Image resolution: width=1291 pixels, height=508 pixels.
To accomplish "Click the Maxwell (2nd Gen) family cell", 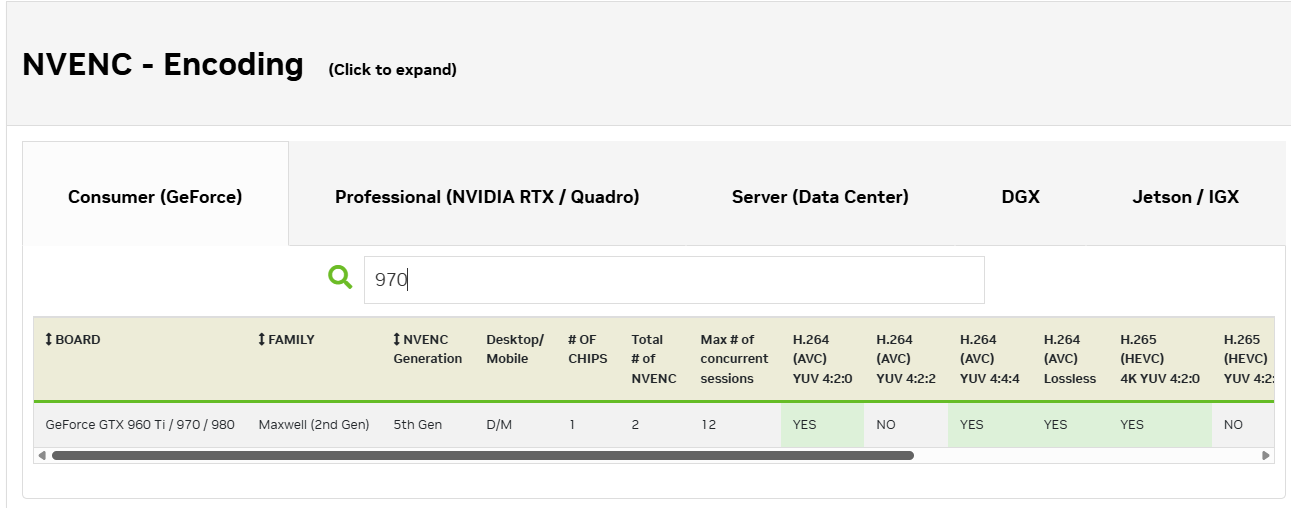I will (314, 425).
